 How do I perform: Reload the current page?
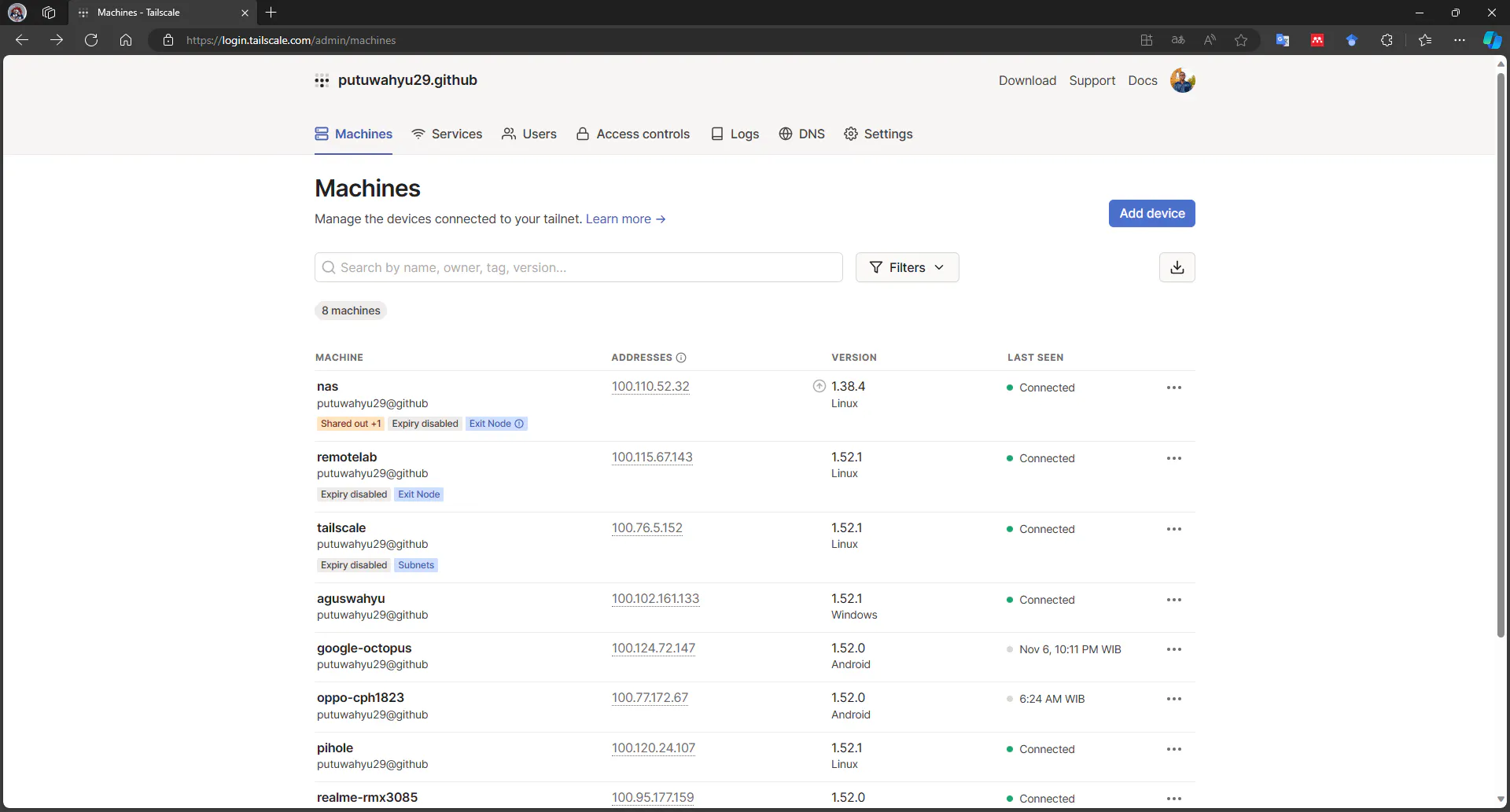tap(91, 40)
